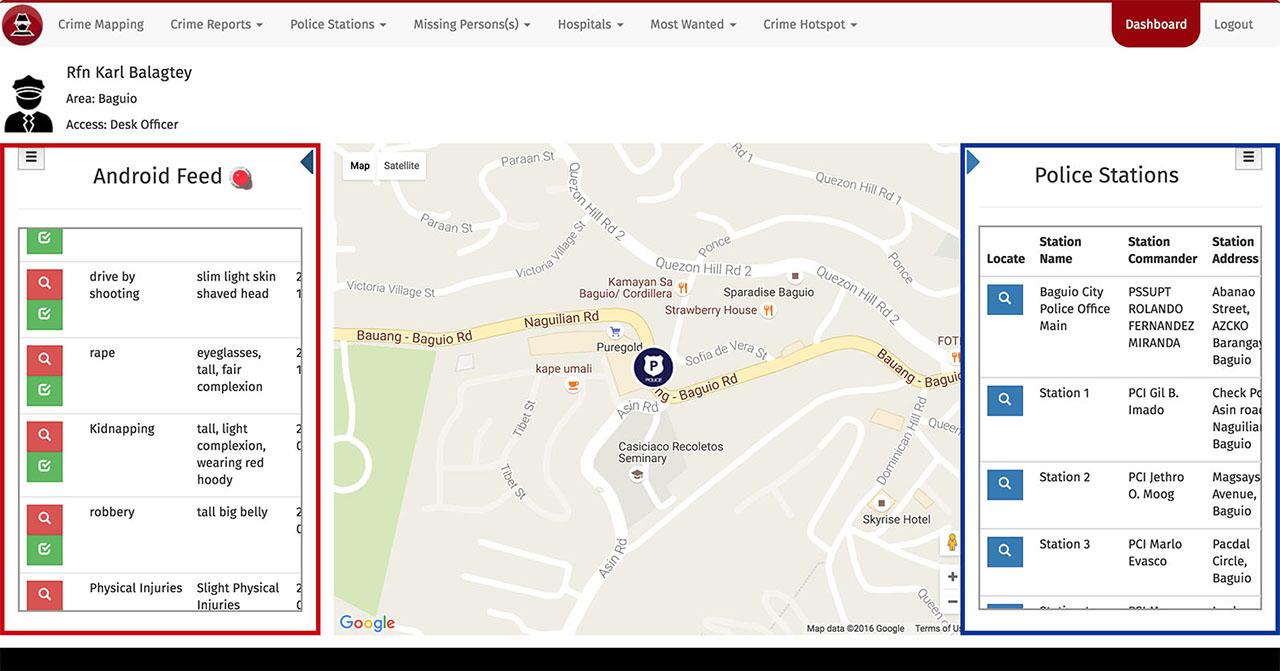Click the Logout link
The image size is (1280, 671).
click(x=1233, y=24)
